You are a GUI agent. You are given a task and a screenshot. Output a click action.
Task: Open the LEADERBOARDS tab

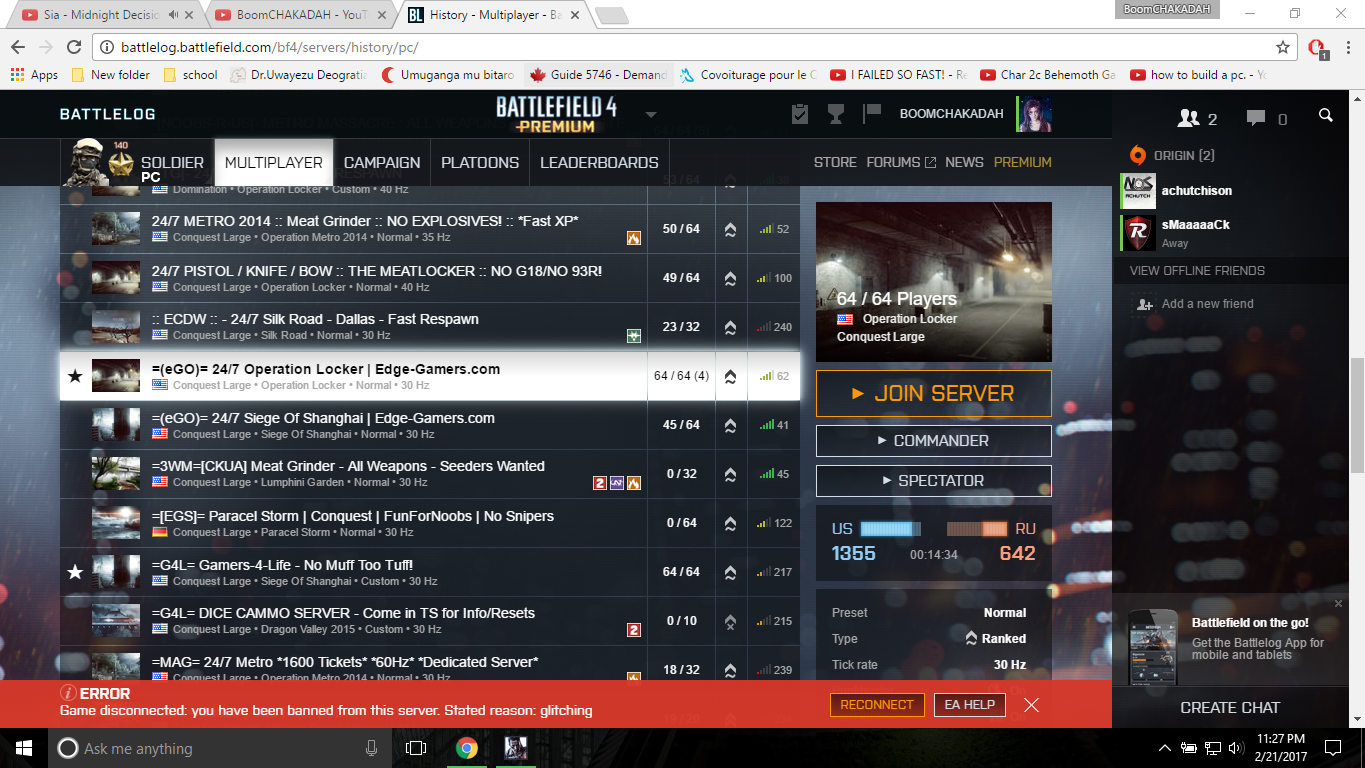pyautogui.click(x=599, y=162)
